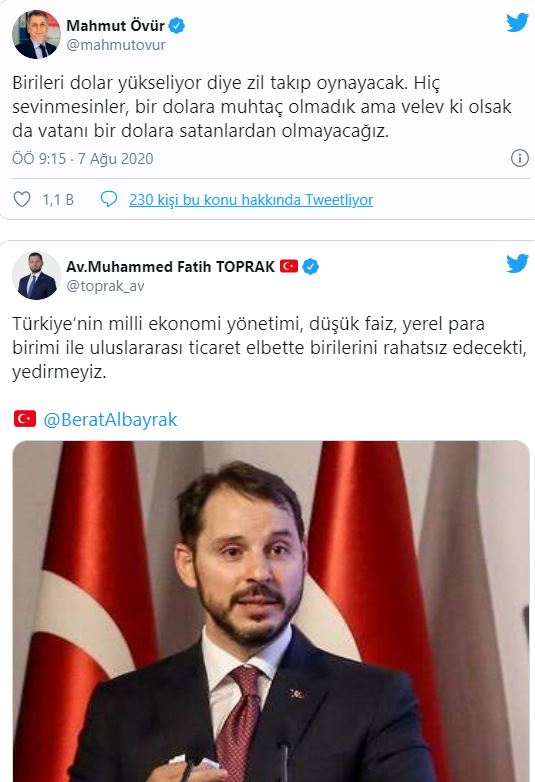Click the Av.Muhammed Fatih TOPRAK display name
Image resolution: width=535 pixels, height=782 pixels.
(x=171, y=266)
